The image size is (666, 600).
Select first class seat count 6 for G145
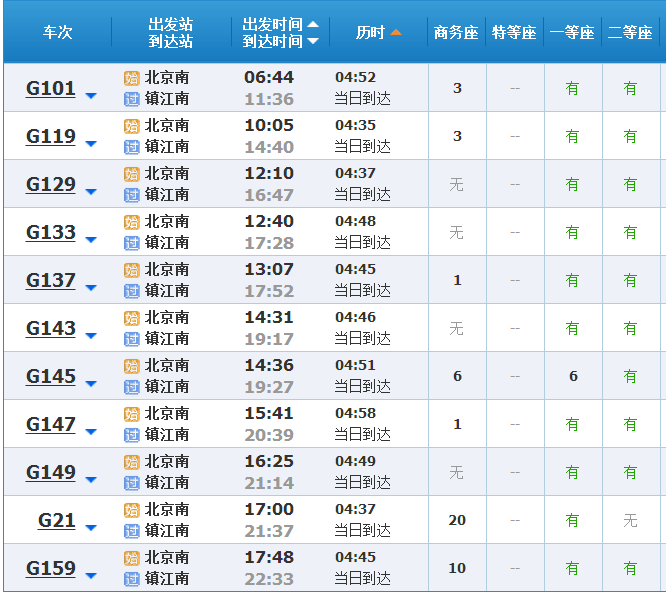point(573,376)
